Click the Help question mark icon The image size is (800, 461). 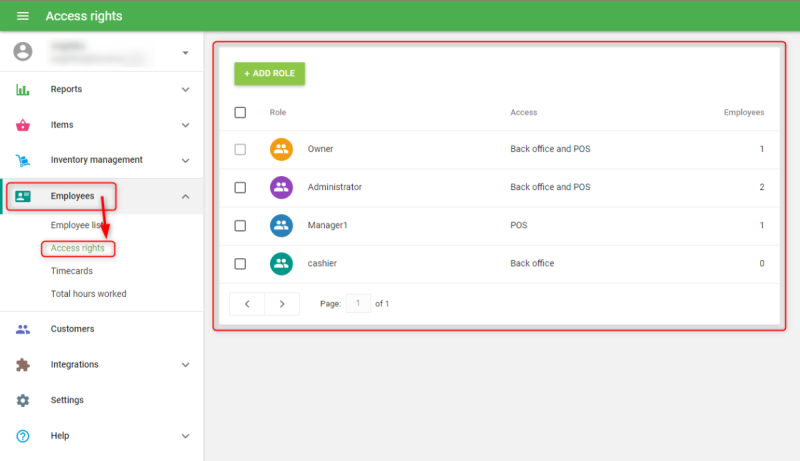23,436
